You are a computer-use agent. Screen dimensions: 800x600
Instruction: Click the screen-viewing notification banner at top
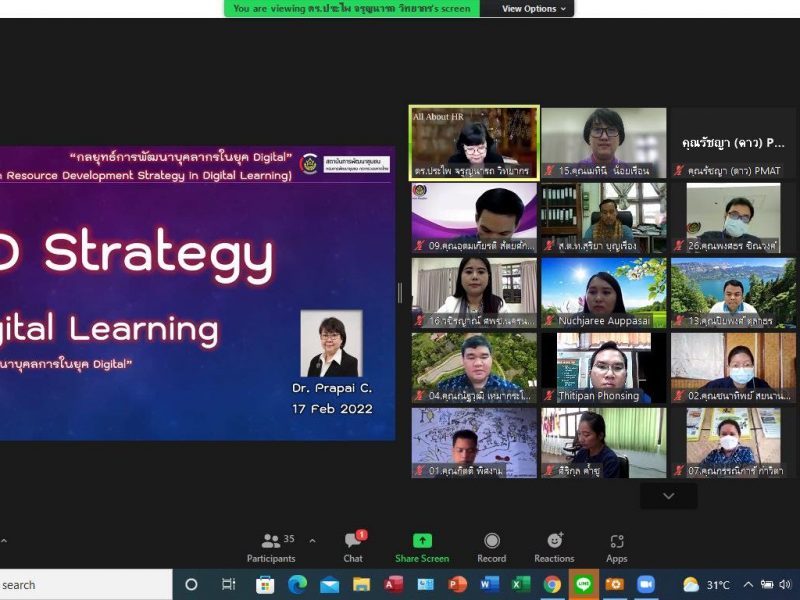click(352, 8)
